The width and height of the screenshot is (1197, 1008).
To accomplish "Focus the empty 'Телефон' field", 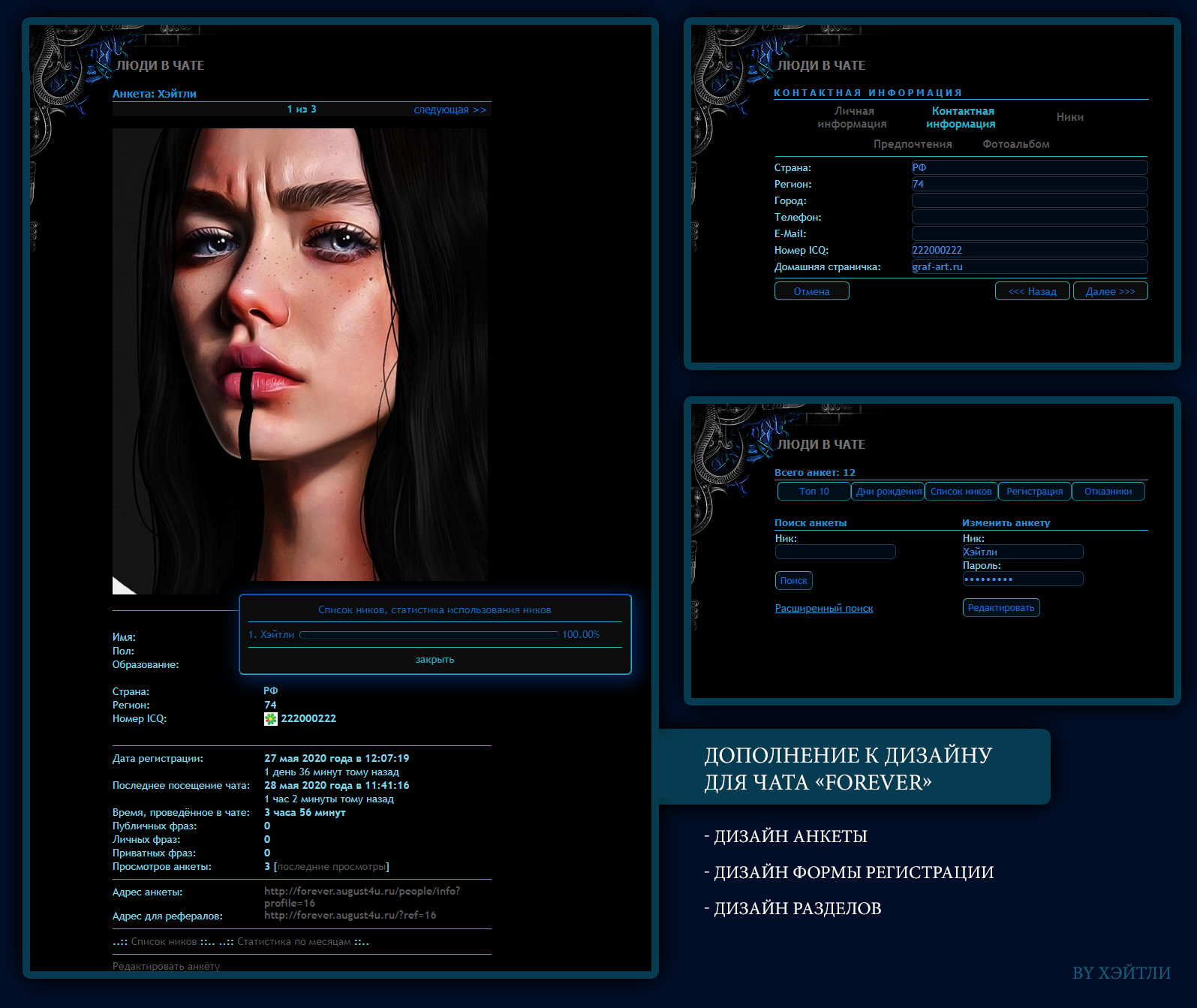I will click(1030, 217).
